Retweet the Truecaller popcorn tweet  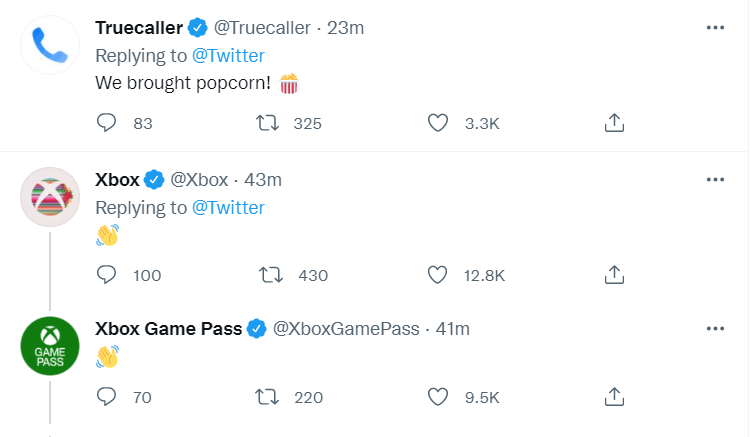point(268,123)
